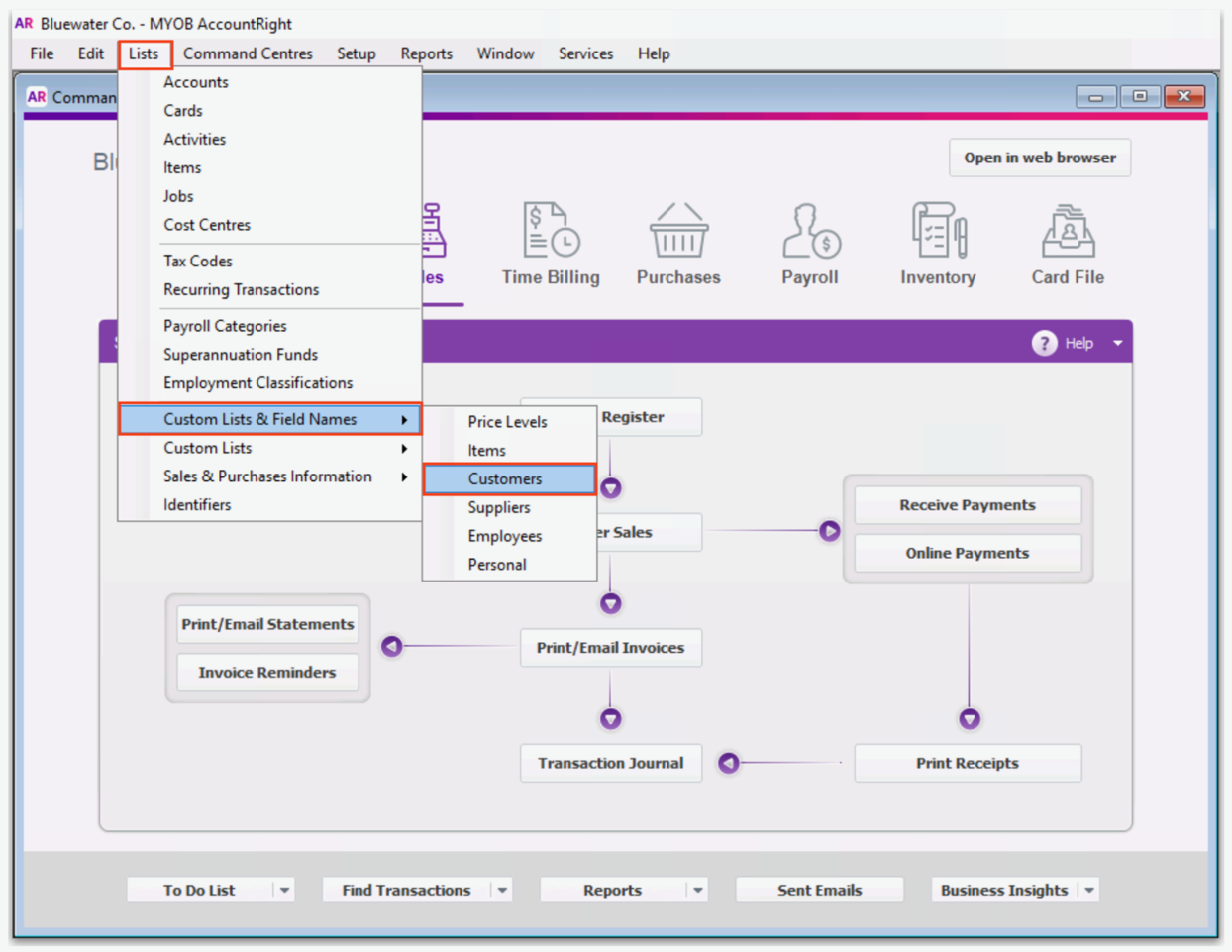Open the Services menu
Screen dimensions: 1232x952
[x=585, y=53]
